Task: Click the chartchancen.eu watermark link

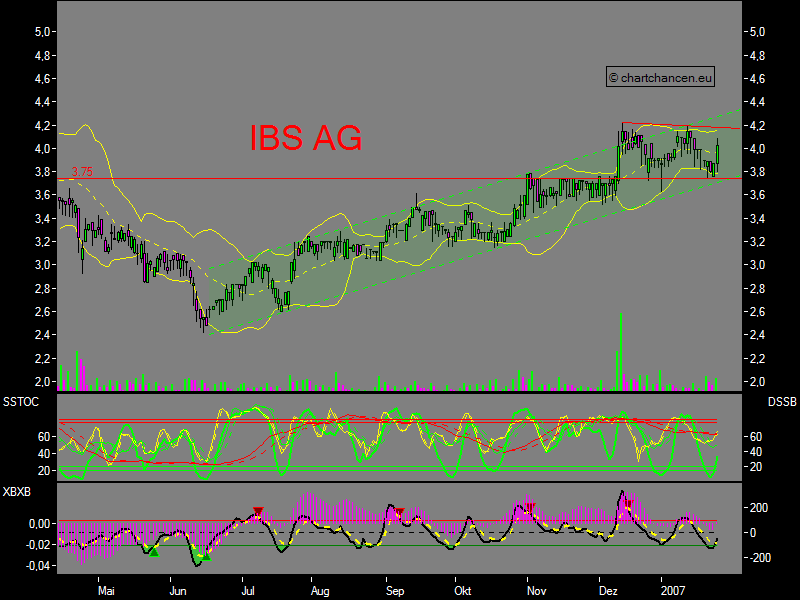Action: click(667, 75)
